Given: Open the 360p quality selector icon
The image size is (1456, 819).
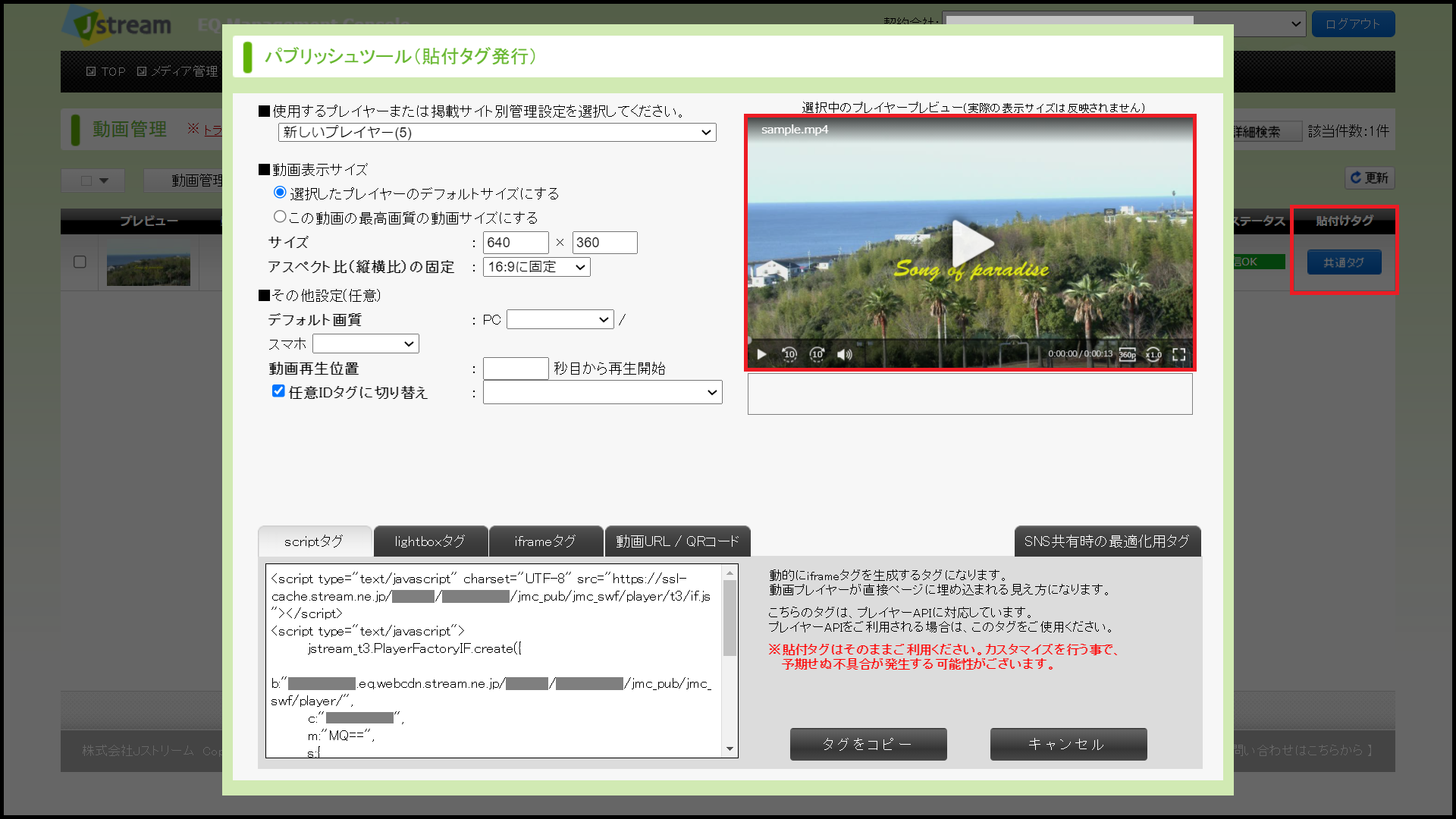Looking at the screenshot, I should (1128, 354).
